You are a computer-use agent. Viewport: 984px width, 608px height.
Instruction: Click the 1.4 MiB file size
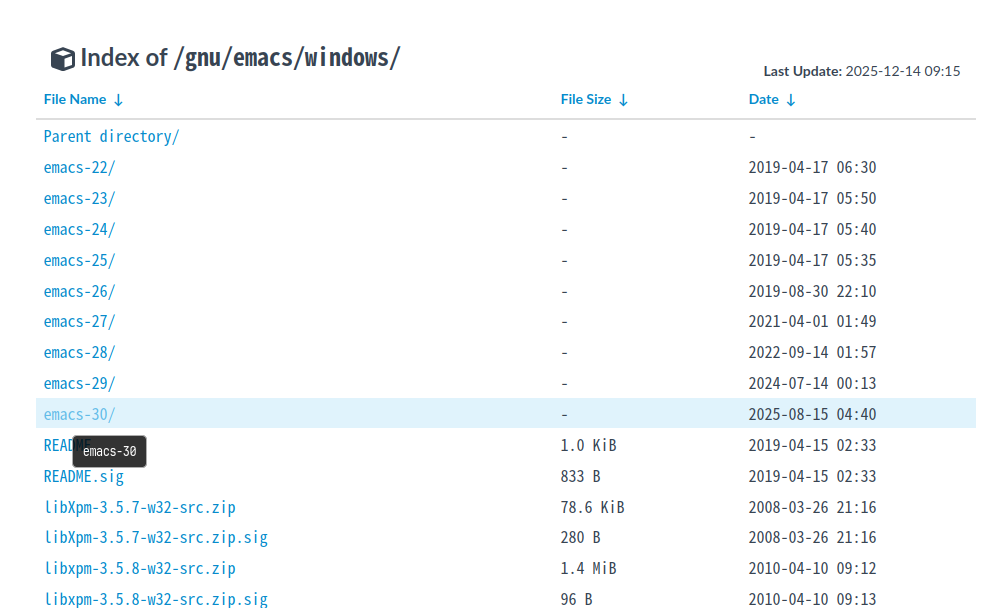[589, 568]
